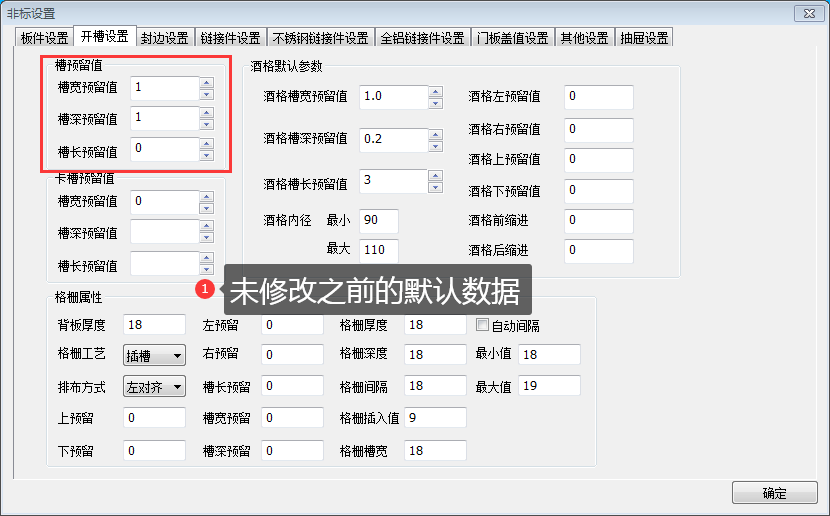Click the 格栅属性 槽长预留 input field
Screen dimensions: 830x516
[292, 386]
